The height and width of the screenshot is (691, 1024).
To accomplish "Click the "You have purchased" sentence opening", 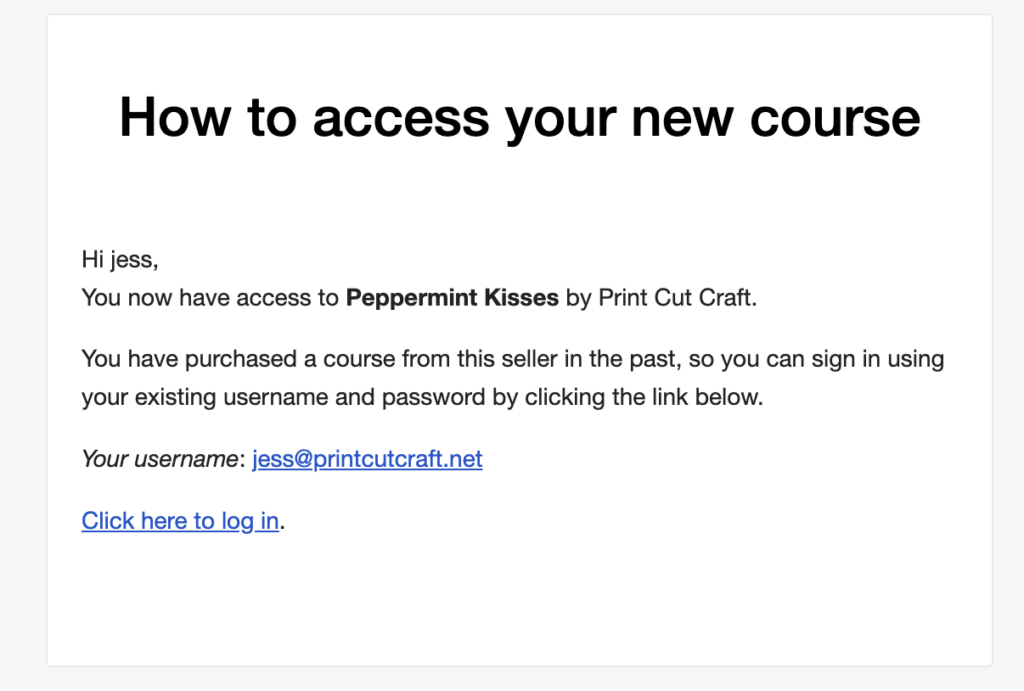I will 189,359.
